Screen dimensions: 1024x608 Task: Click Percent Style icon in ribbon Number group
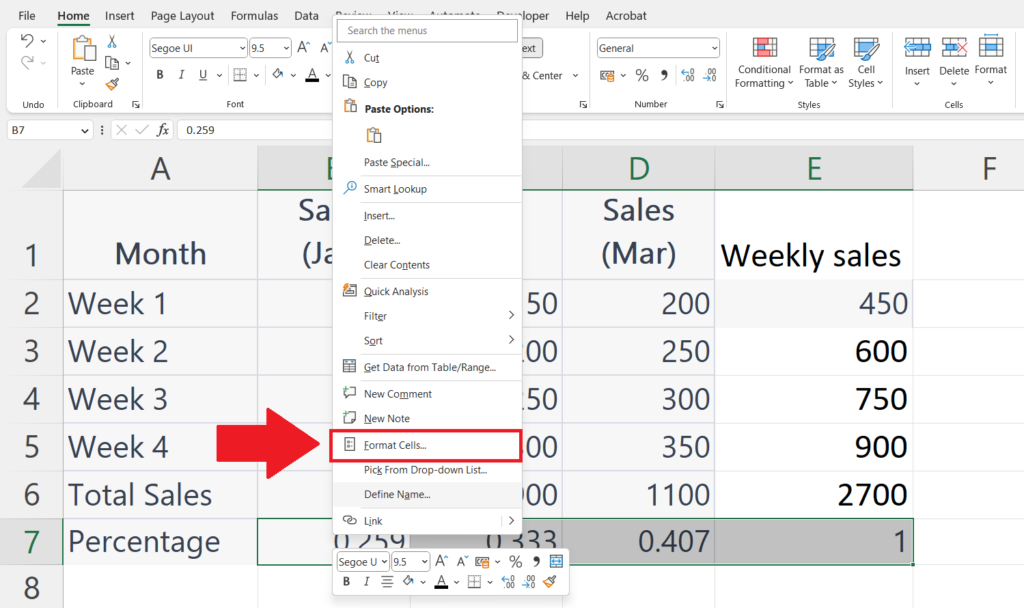642,76
